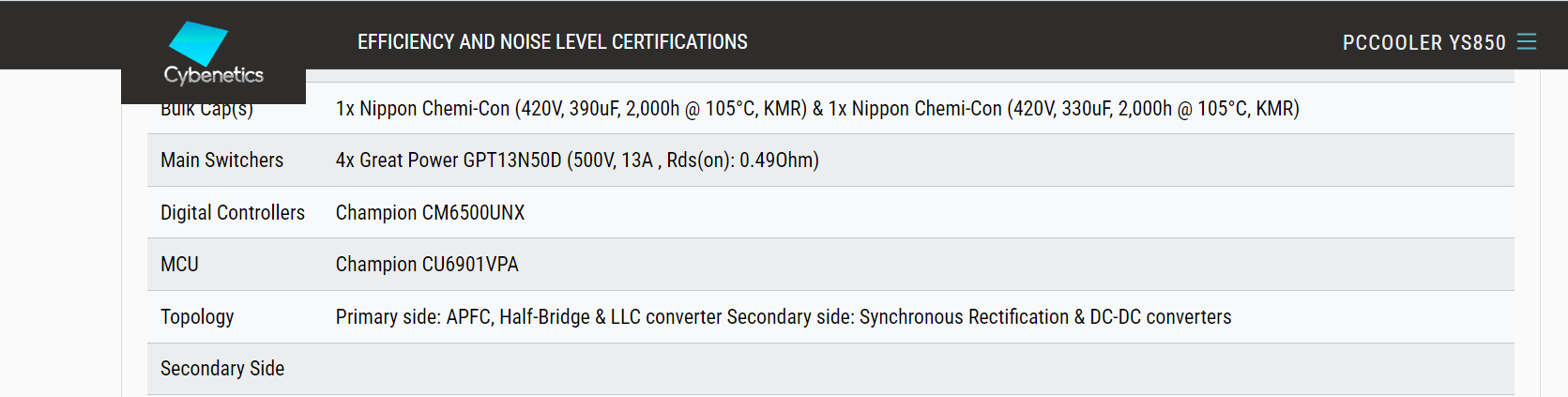The width and height of the screenshot is (1568, 397).
Task: Select the PCCOOLER YS850 header label
Action: (1423, 43)
